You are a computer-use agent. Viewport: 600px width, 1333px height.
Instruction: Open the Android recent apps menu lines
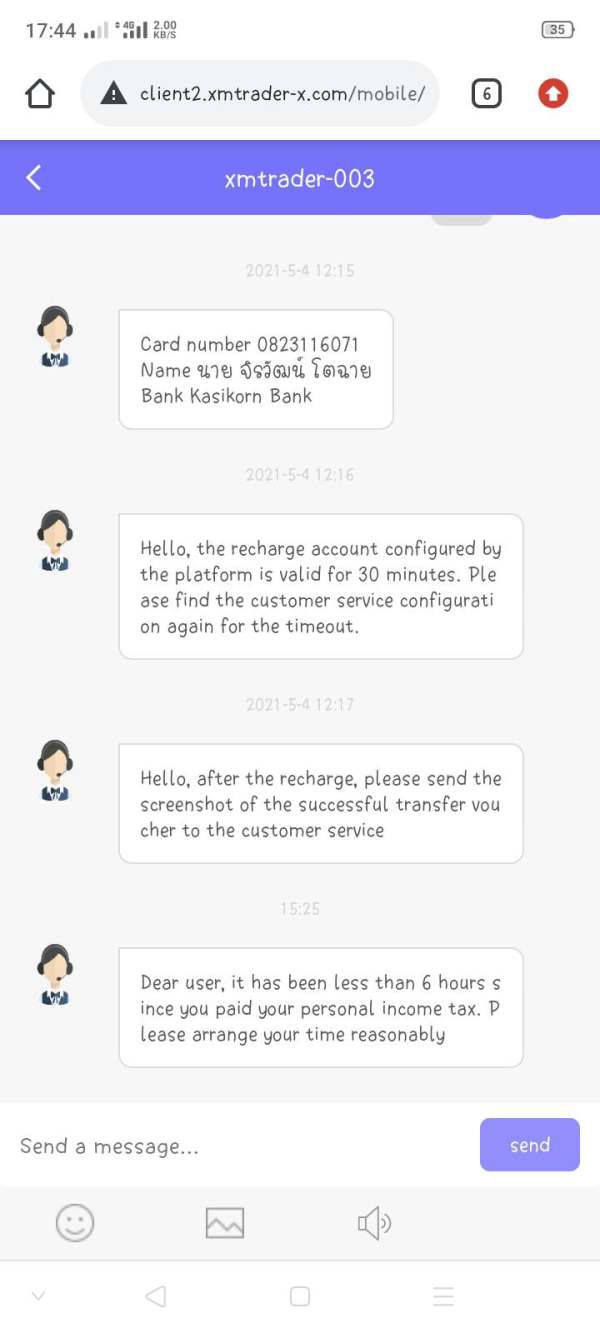point(444,1296)
